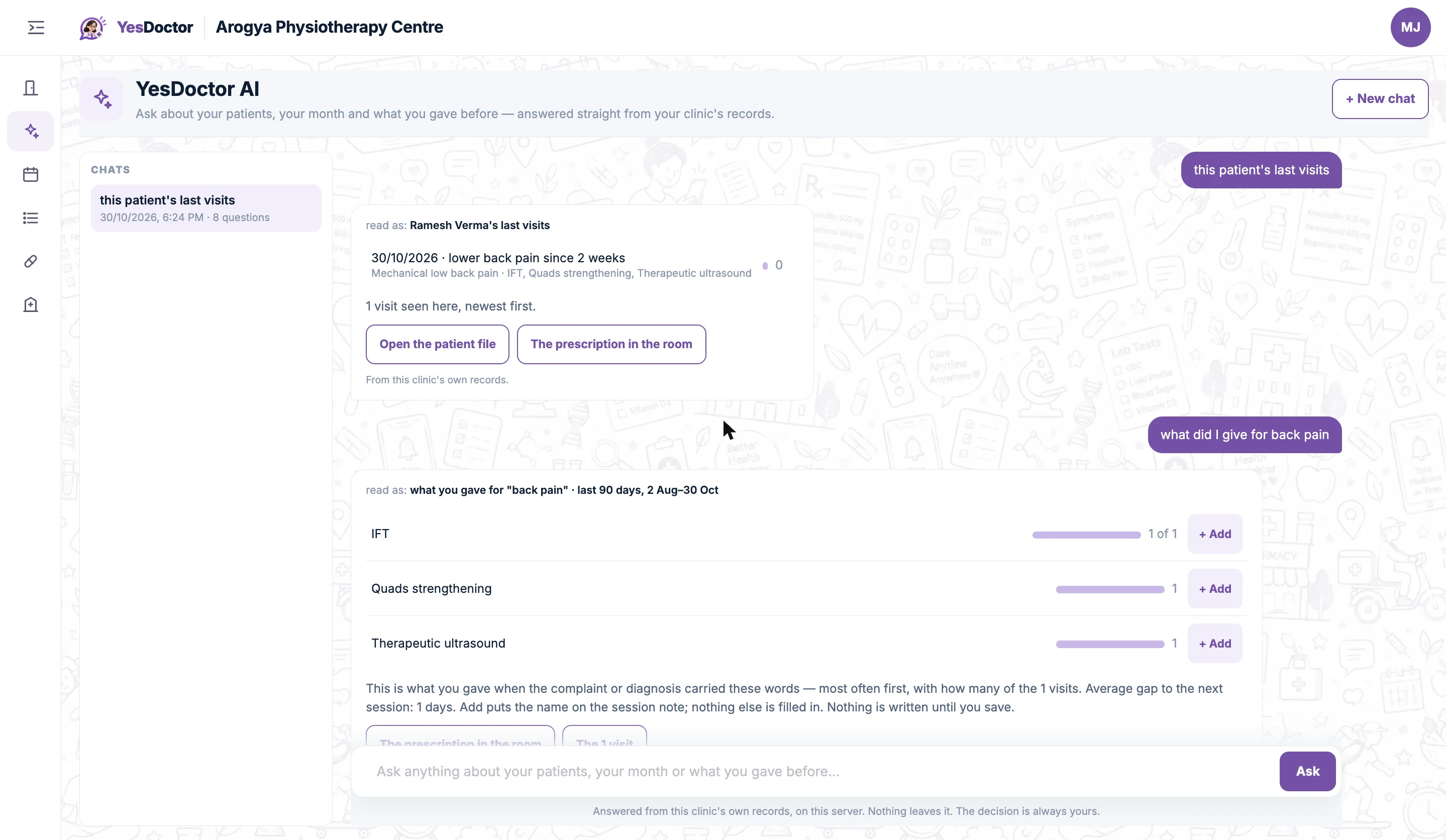Open the list sidebar icon
1446x840 pixels.
(x=31, y=218)
